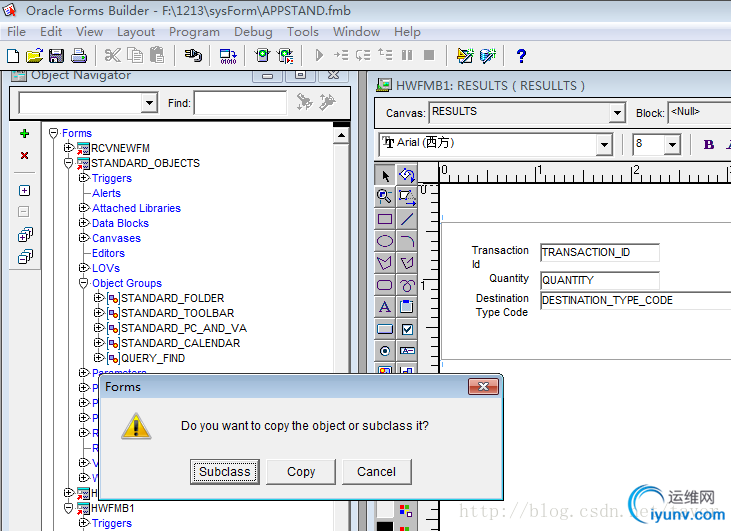The height and width of the screenshot is (531, 731).
Task: Select the Rectangle drawing tool
Action: 385,219
